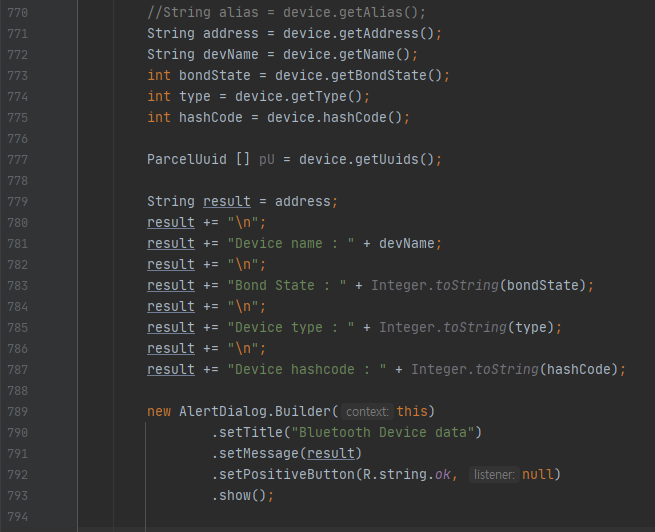The width and height of the screenshot is (655, 532).
Task: Click Integer.toString(hashCode) call
Action: click(515, 369)
